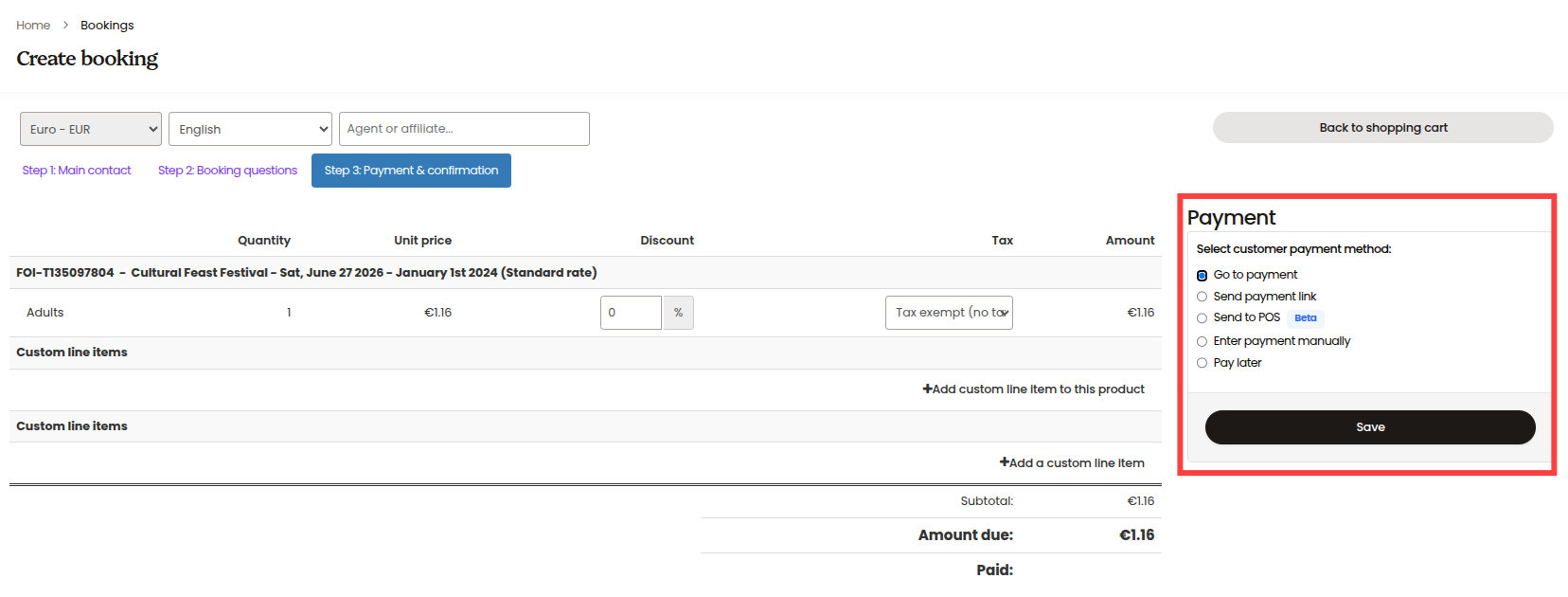Click the Create booking page title
This screenshot has width=1568, height=597.
tap(87, 59)
